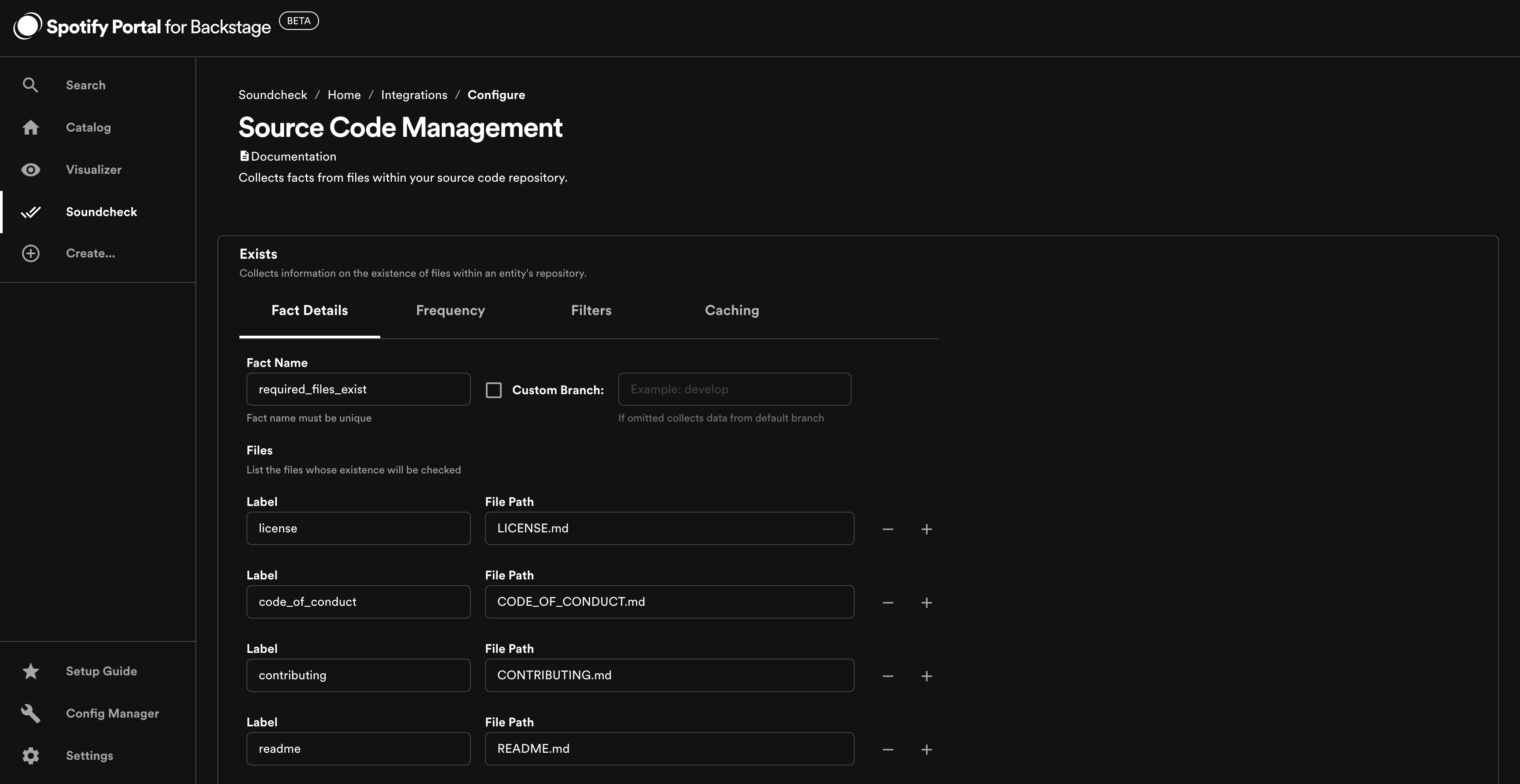Click the Fact Name input field
The image size is (1520, 784).
click(358, 389)
